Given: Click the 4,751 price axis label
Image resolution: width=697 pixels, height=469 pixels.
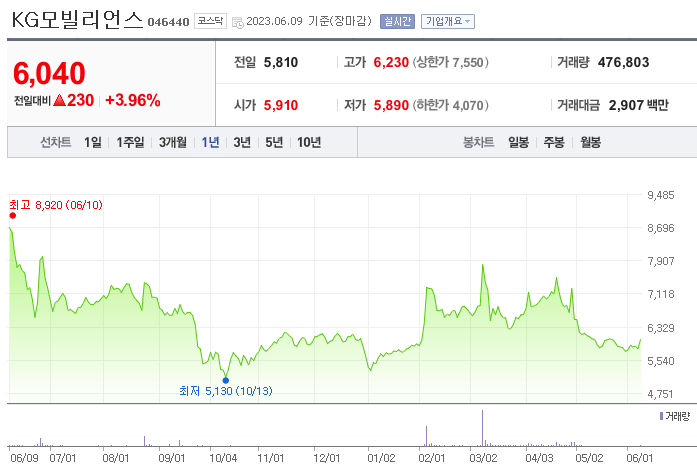Looking at the screenshot, I should [661, 394].
